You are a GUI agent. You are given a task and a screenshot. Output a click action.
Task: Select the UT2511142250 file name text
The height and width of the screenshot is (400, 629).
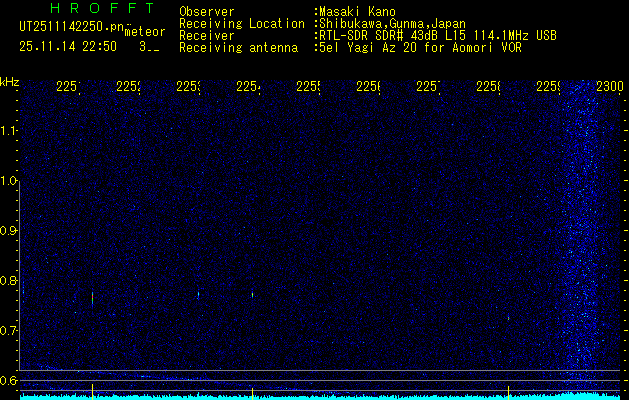tap(72, 27)
